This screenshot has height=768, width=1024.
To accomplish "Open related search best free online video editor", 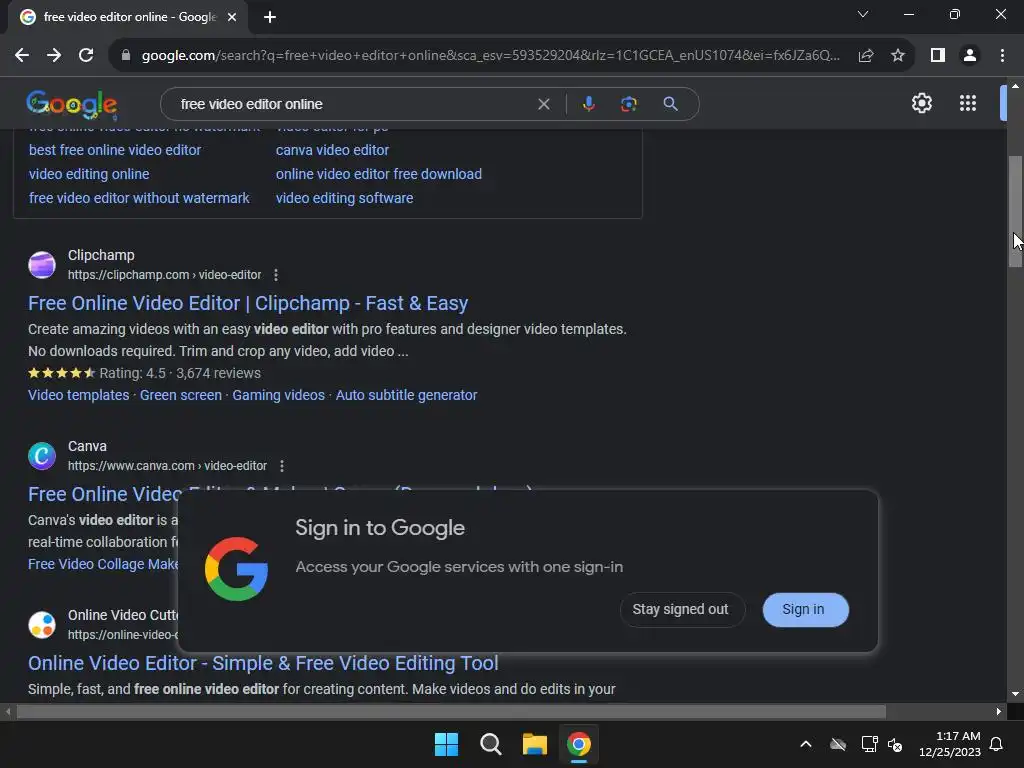I will [115, 150].
